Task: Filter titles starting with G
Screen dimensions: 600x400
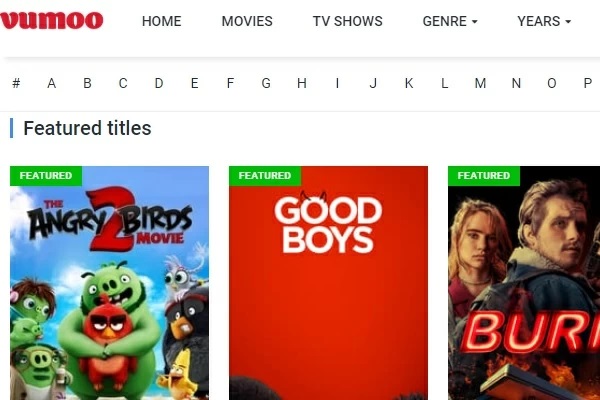Action: (x=266, y=83)
